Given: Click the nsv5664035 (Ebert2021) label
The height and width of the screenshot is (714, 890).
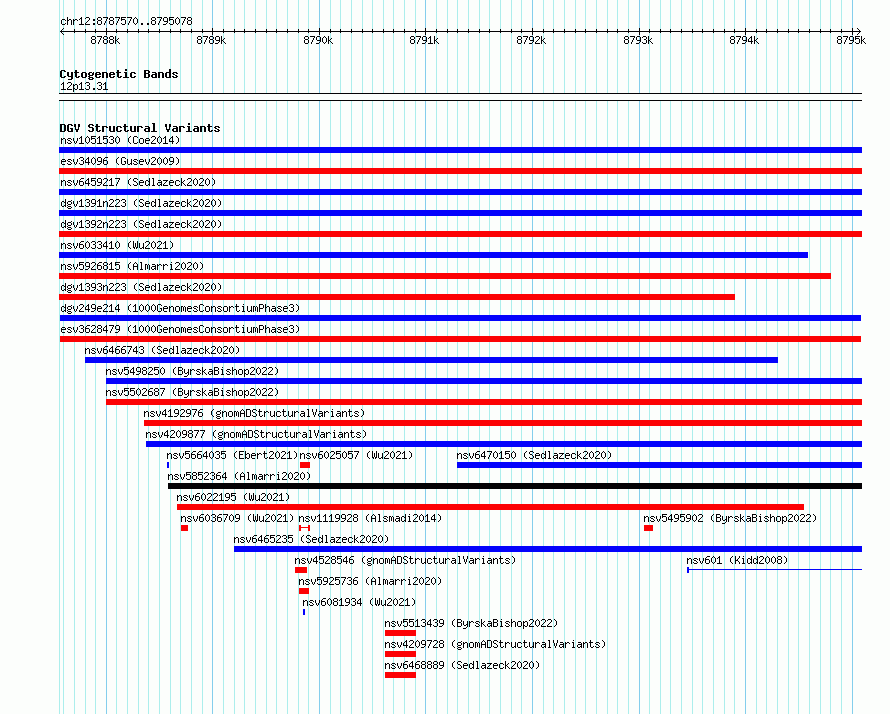Looking at the screenshot, I should [x=232, y=455].
